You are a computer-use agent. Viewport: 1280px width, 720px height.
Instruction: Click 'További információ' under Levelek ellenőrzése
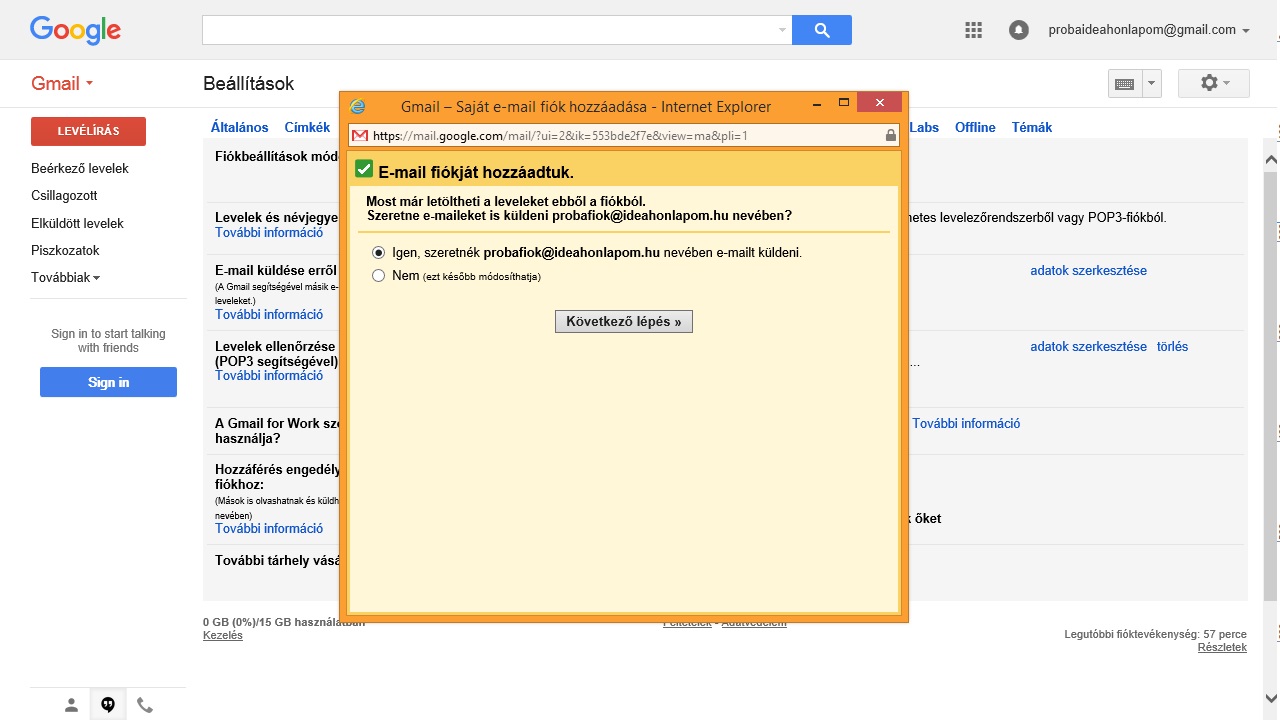click(x=269, y=375)
